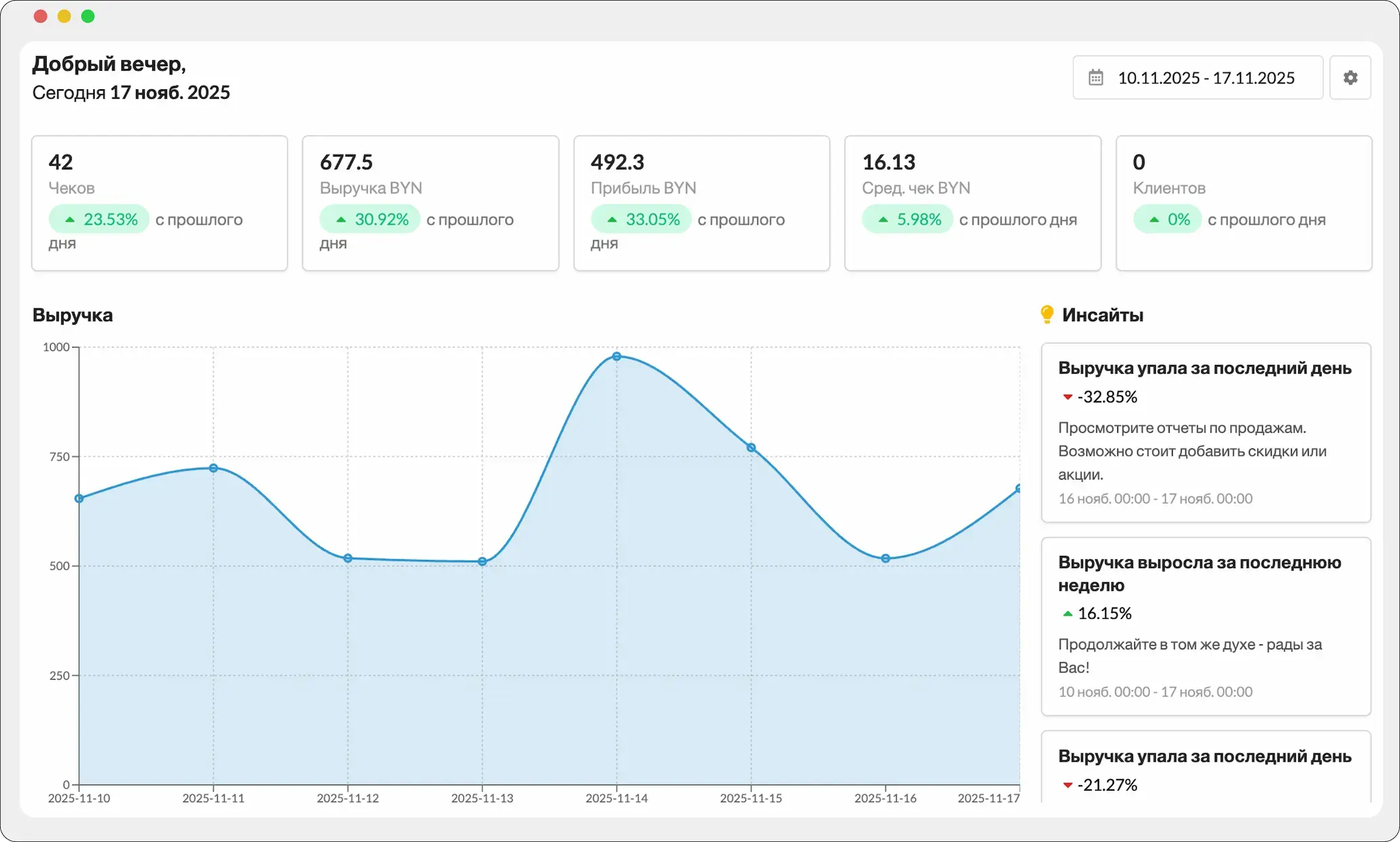Viewport: 1400px width, 842px height.
Task: Open the -32.85% revenue drop insight card
Action: click(1206, 433)
